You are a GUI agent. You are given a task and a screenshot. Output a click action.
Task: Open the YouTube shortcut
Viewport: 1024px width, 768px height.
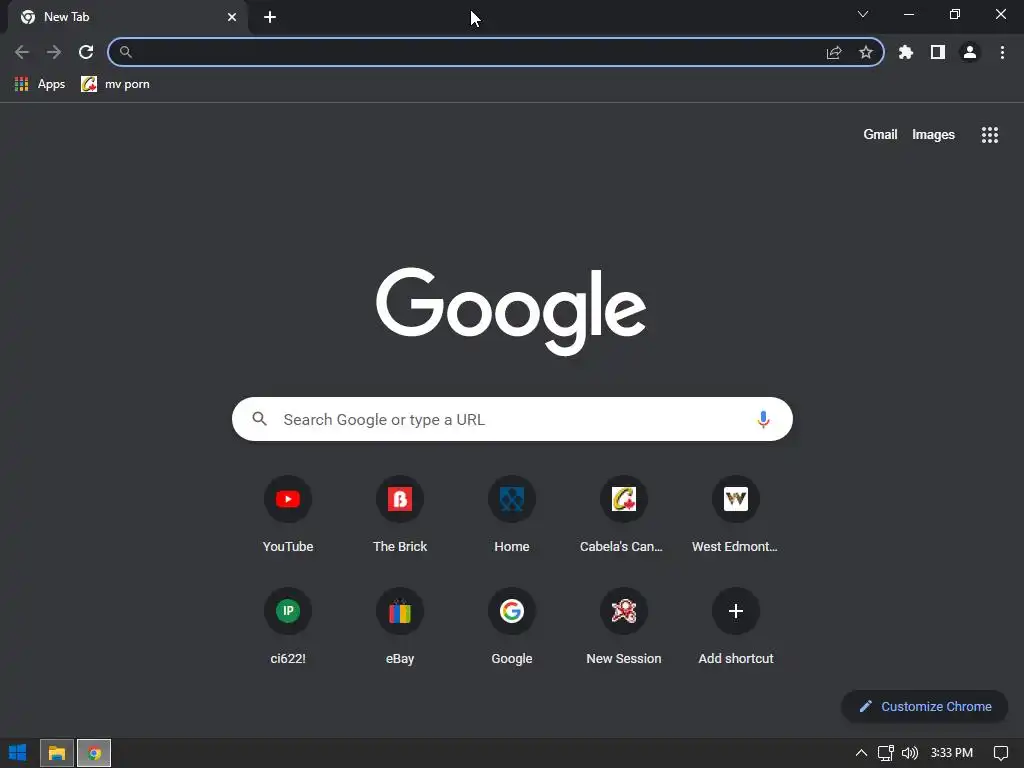[288, 516]
